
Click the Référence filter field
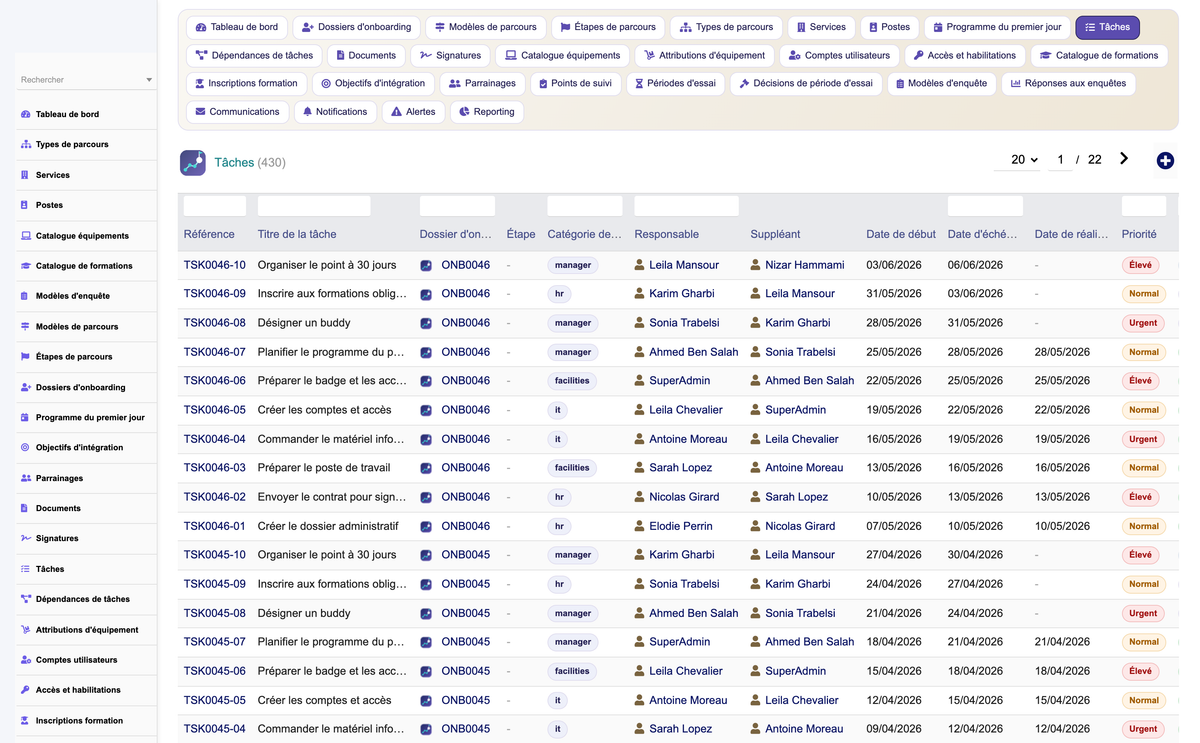pos(215,206)
